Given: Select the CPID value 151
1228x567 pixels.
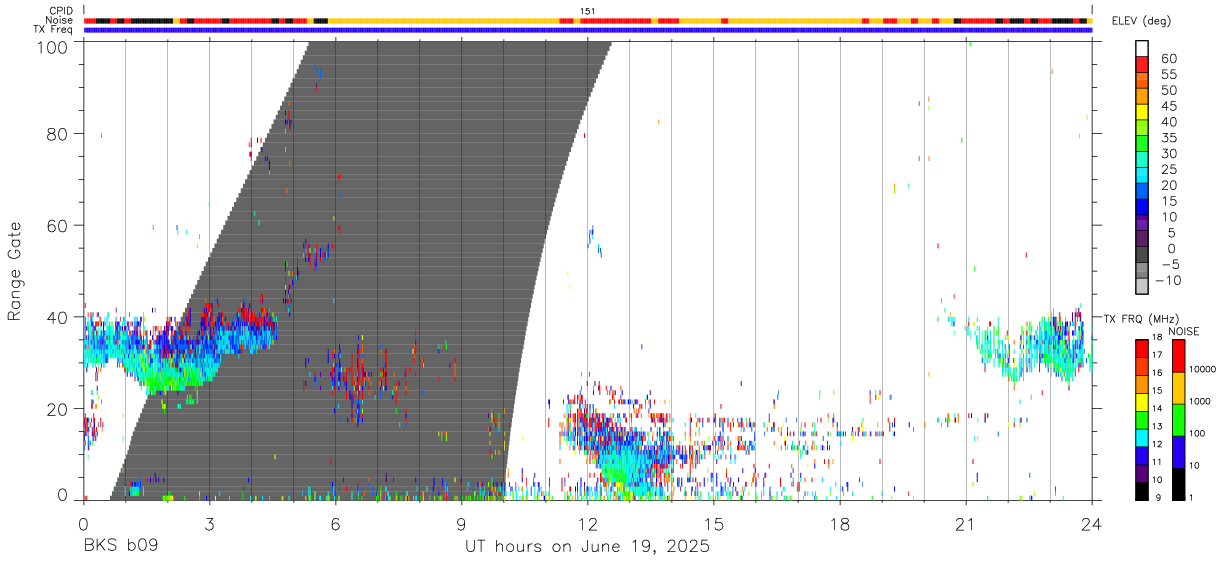Looking at the screenshot, I should click(588, 11).
